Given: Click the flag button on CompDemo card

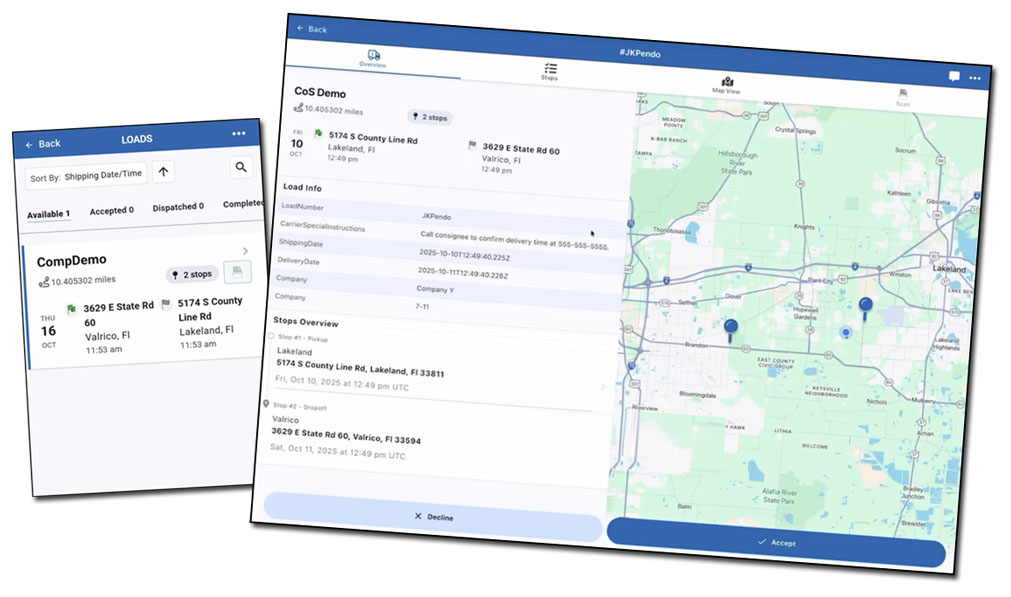Looking at the screenshot, I should click(237, 271).
